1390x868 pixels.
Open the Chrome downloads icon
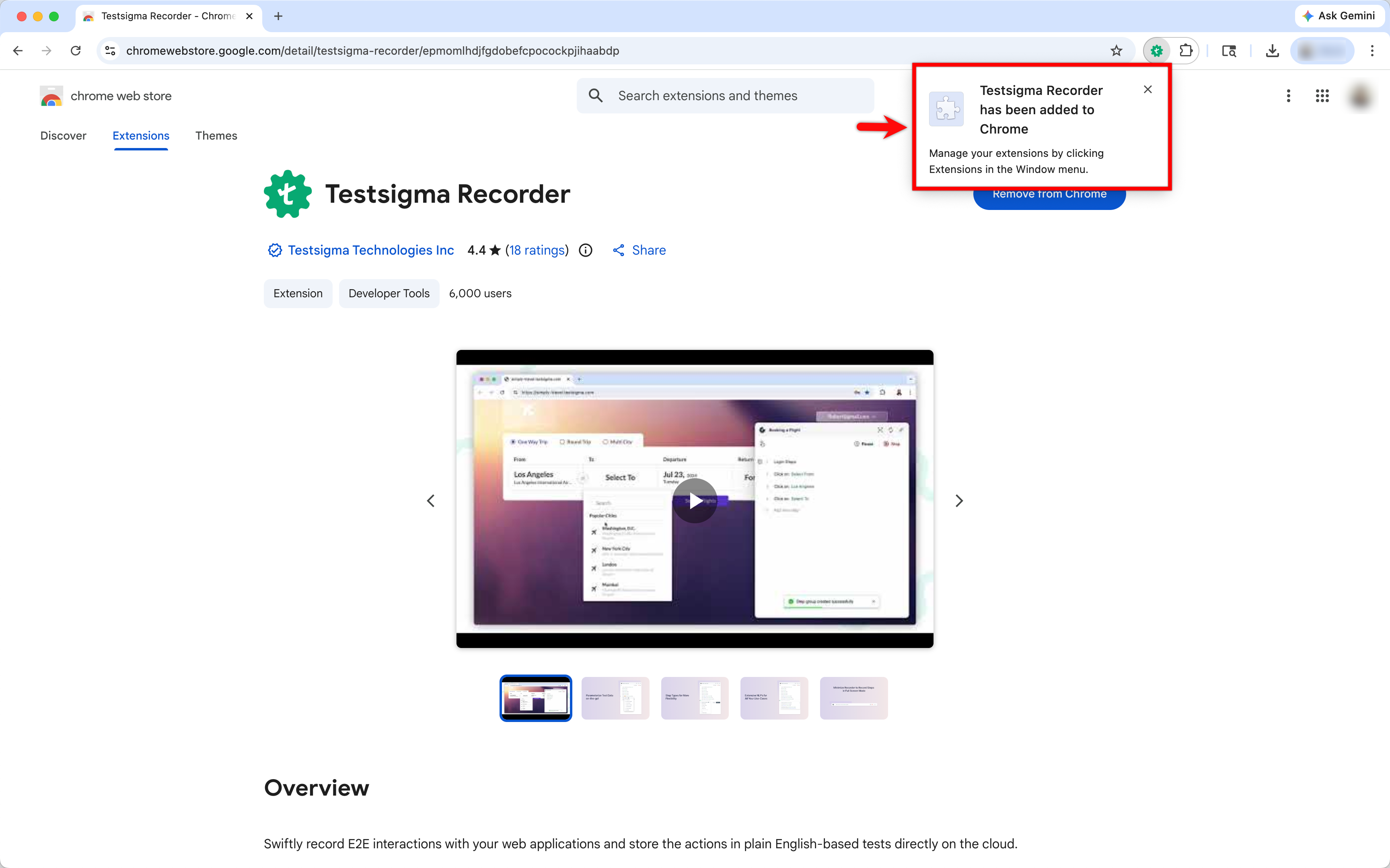1272,51
